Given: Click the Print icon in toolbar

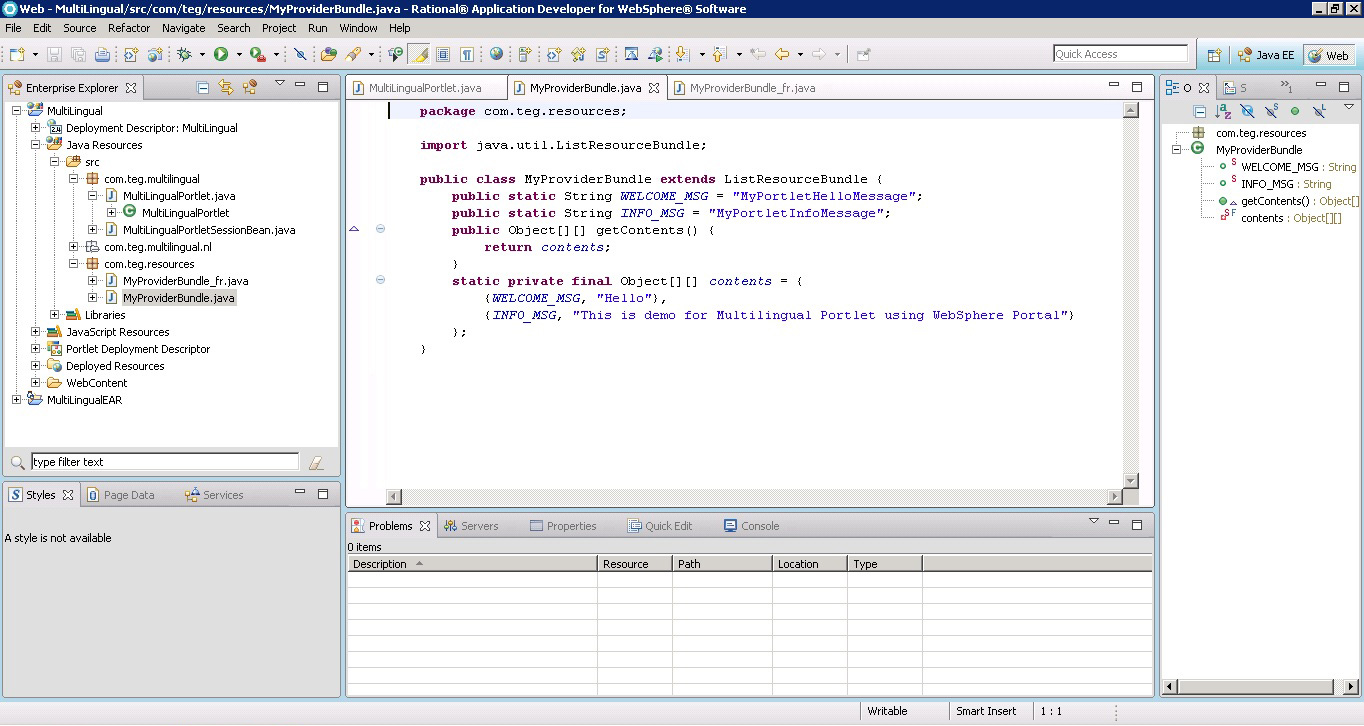Looking at the screenshot, I should [x=104, y=54].
